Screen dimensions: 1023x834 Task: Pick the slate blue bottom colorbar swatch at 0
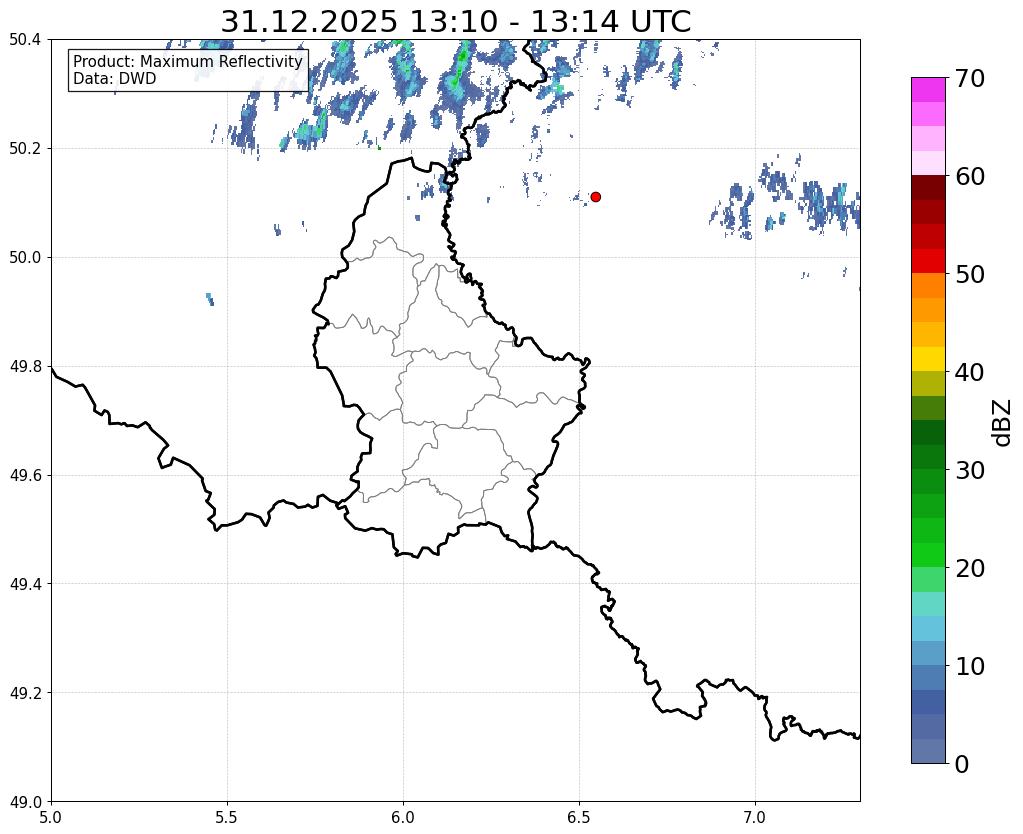(x=928, y=751)
